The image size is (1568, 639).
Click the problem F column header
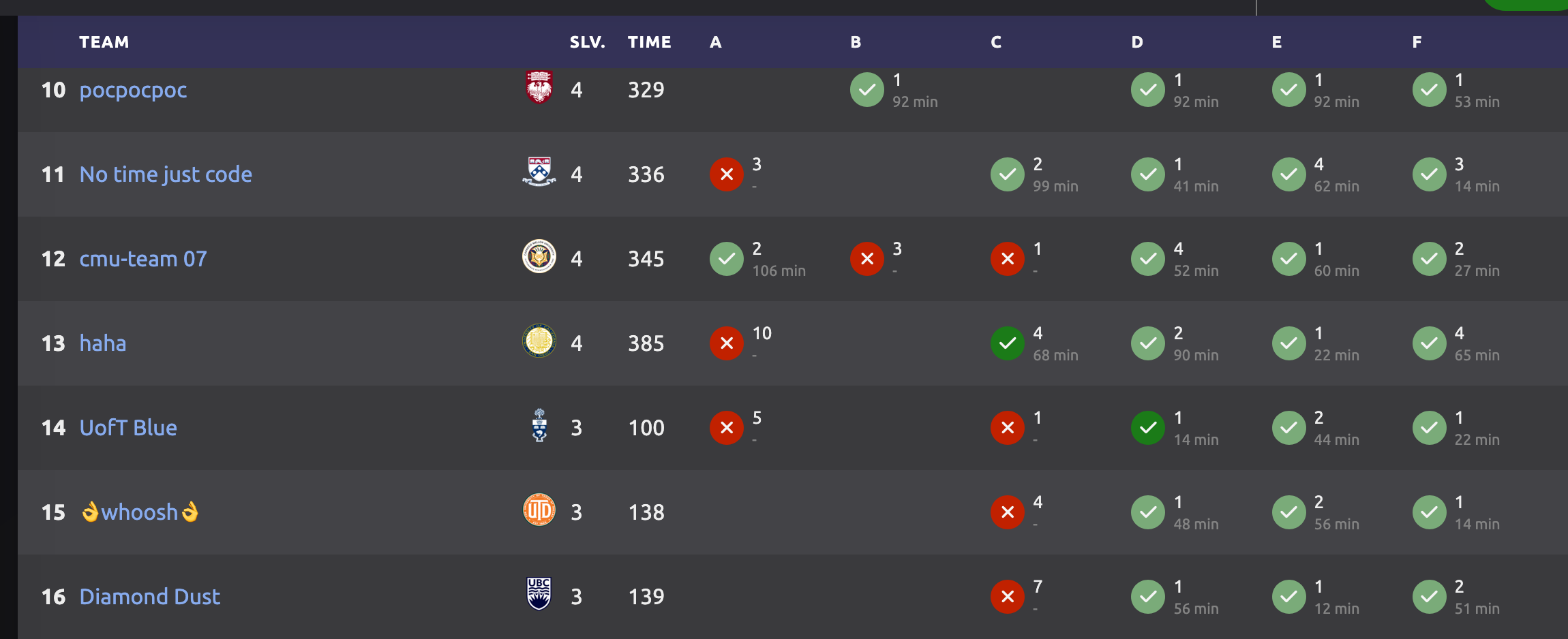1417,42
